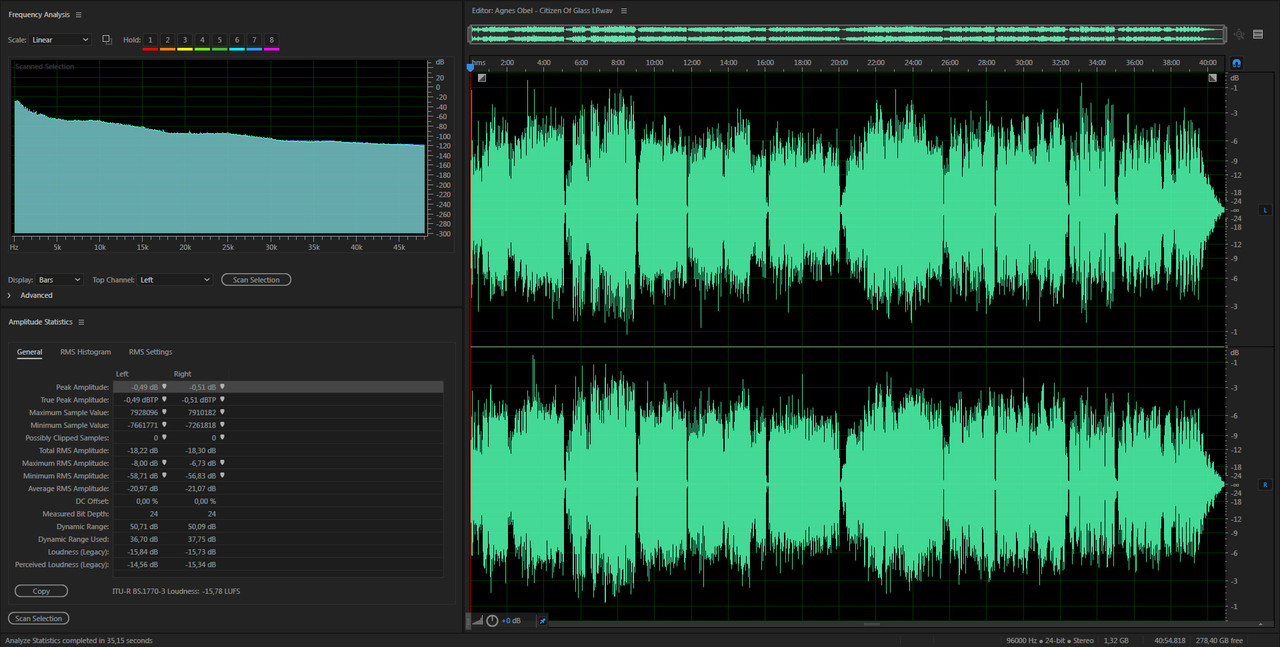This screenshot has height=647, width=1280.
Task: Switch to the RMS Settings tab
Action: point(150,352)
